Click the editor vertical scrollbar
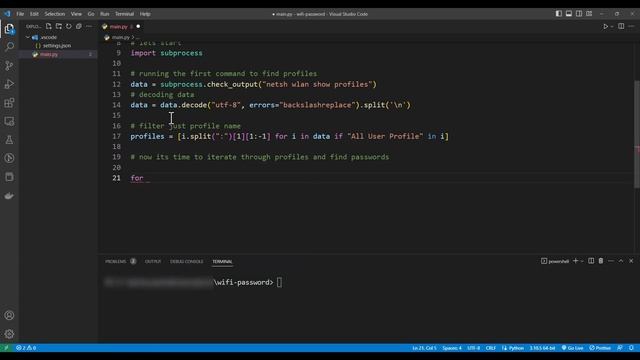This screenshot has width=640, height=360. pyautogui.click(x=637, y=135)
